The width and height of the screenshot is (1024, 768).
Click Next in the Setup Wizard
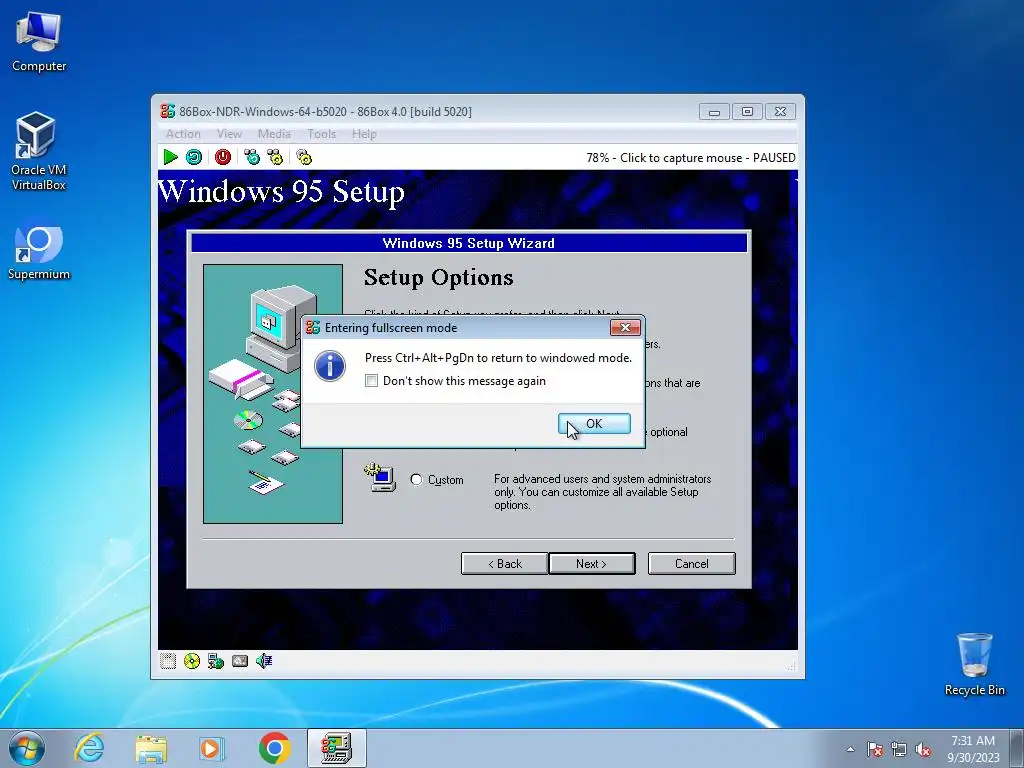(x=592, y=564)
